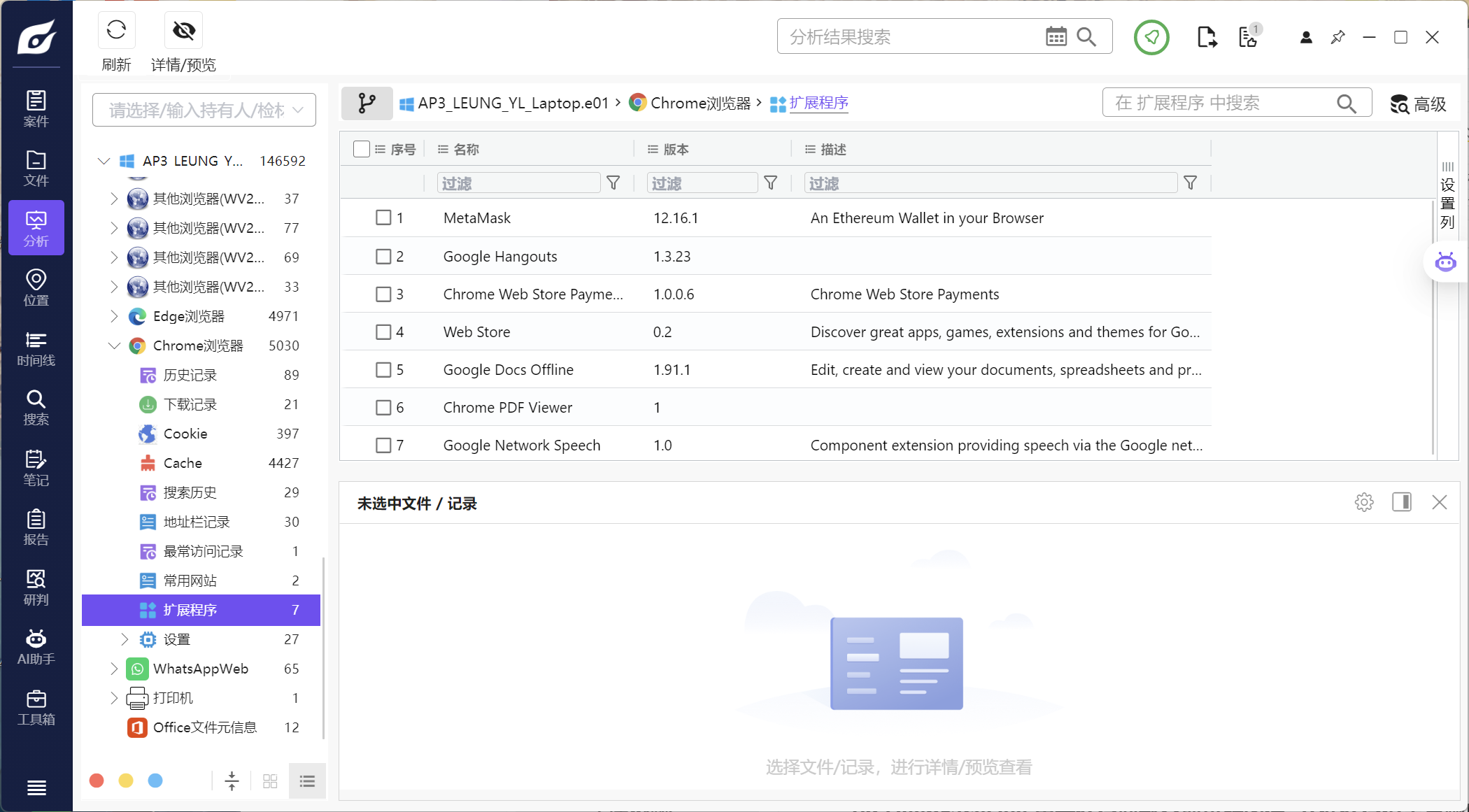Click the 设置列 column settings button

(1447, 196)
